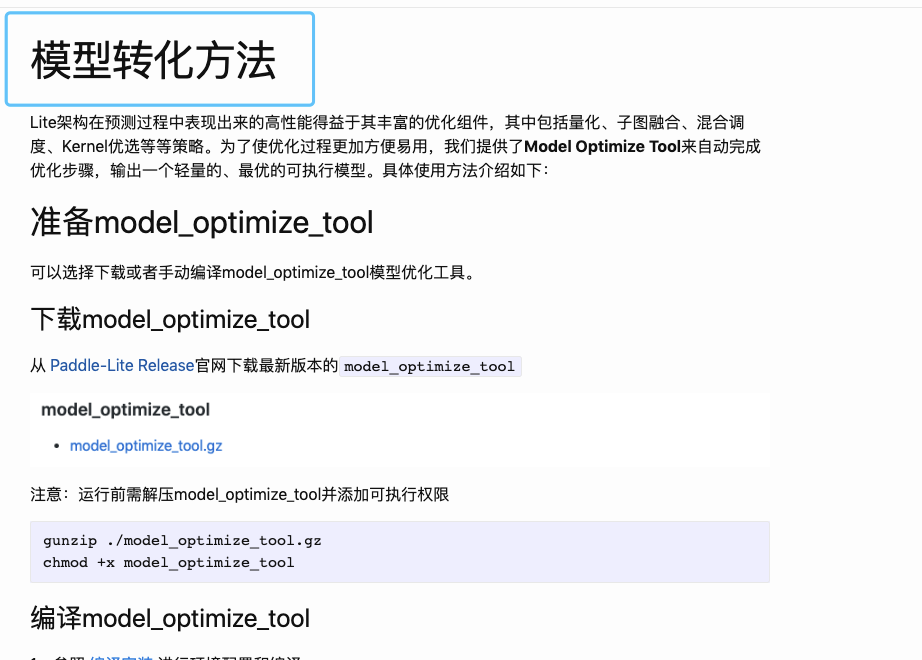The height and width of the screenshot is (660, 922).
Task: Open the Paddle-Lite Release link
Action: tap(122, 365)
